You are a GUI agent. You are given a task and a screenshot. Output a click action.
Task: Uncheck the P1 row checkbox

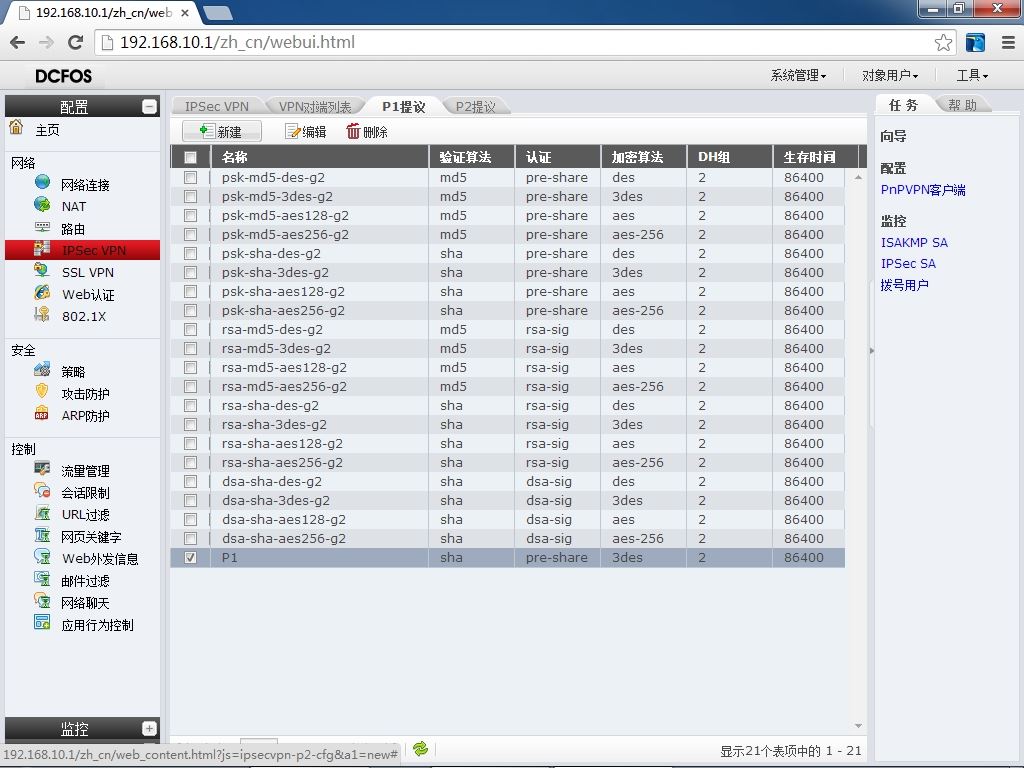click(190, 558)
